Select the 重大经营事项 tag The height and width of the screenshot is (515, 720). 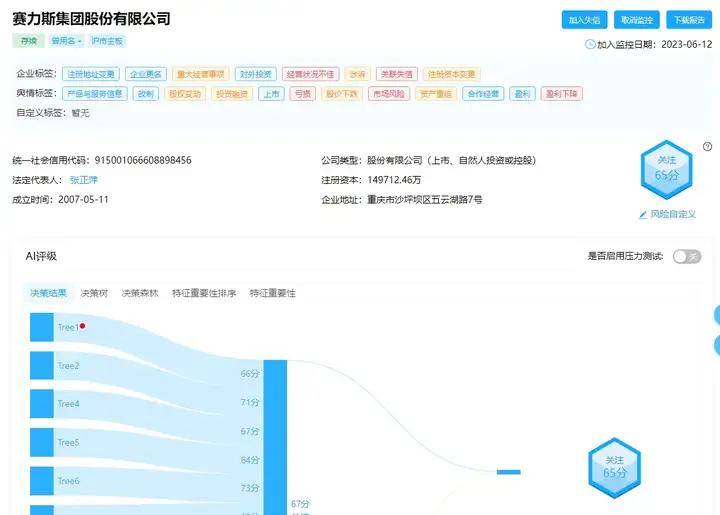click(201, 74)
